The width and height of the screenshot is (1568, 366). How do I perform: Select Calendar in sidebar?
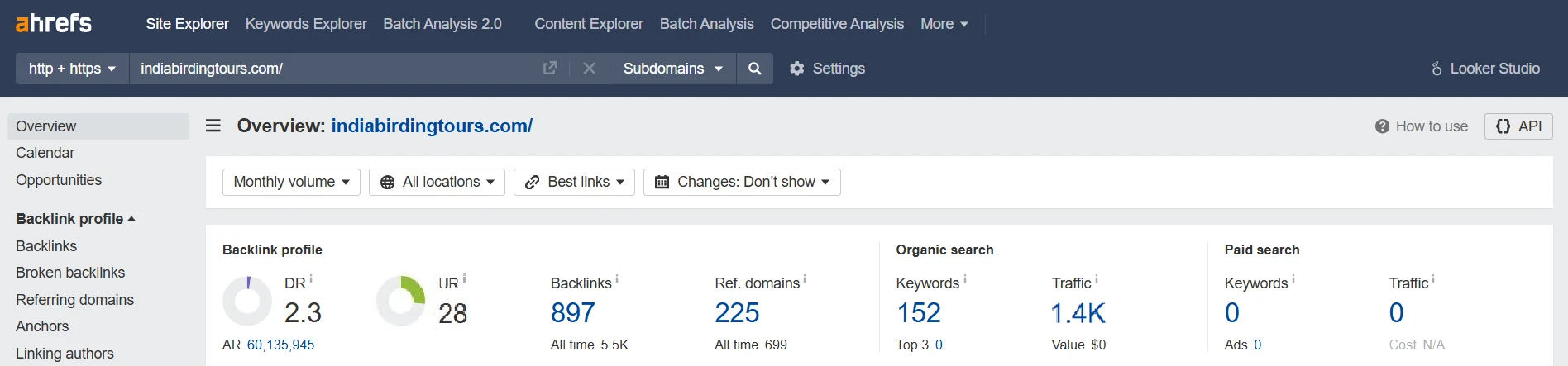(45, 153)
